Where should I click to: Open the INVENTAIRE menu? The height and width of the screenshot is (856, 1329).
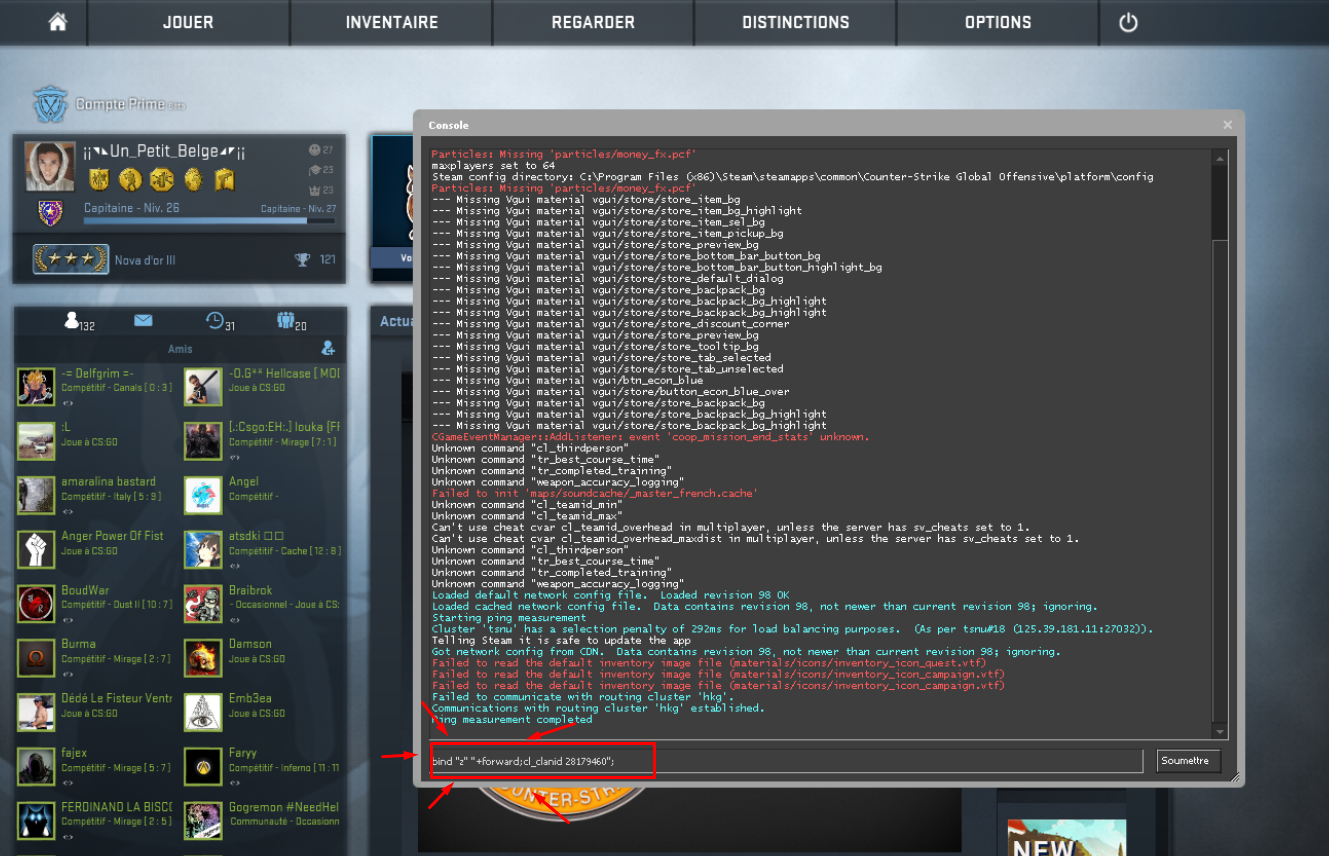(392, 22)
